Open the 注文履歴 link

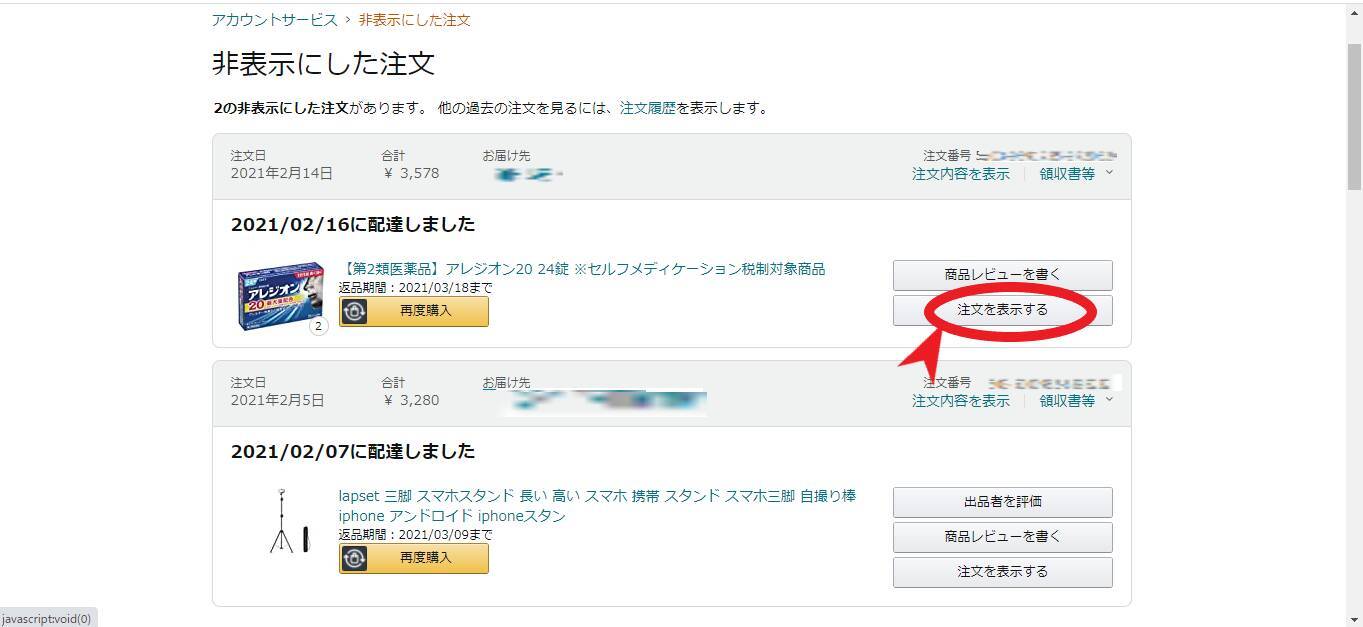(648, 108)
